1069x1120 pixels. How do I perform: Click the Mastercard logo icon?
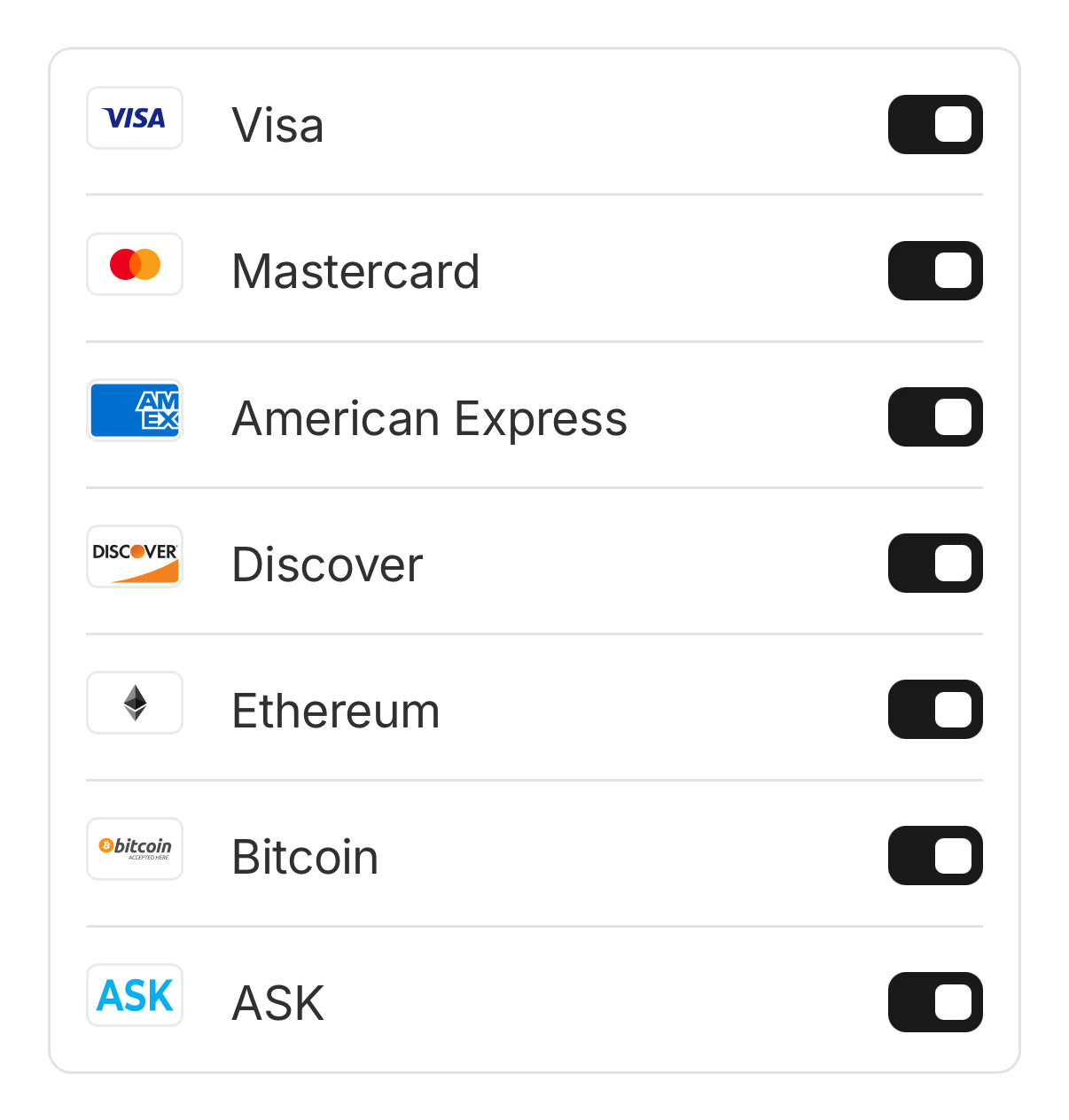coord(135,264)
